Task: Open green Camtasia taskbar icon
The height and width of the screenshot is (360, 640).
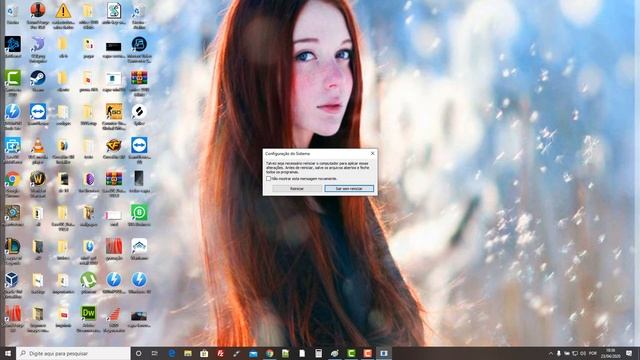Action: click(x=351, y=353)
